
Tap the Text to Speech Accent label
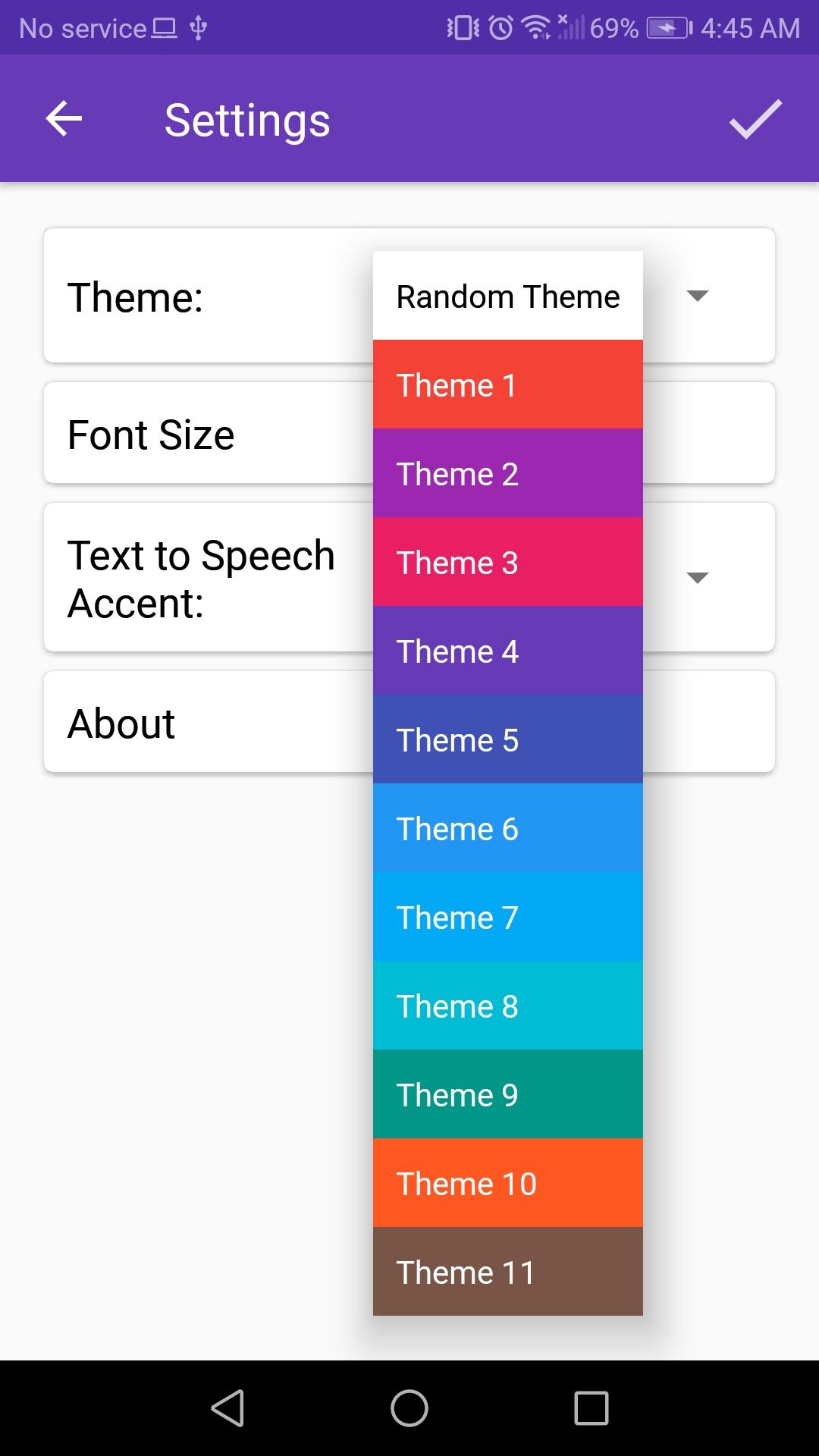pos(201,579)
